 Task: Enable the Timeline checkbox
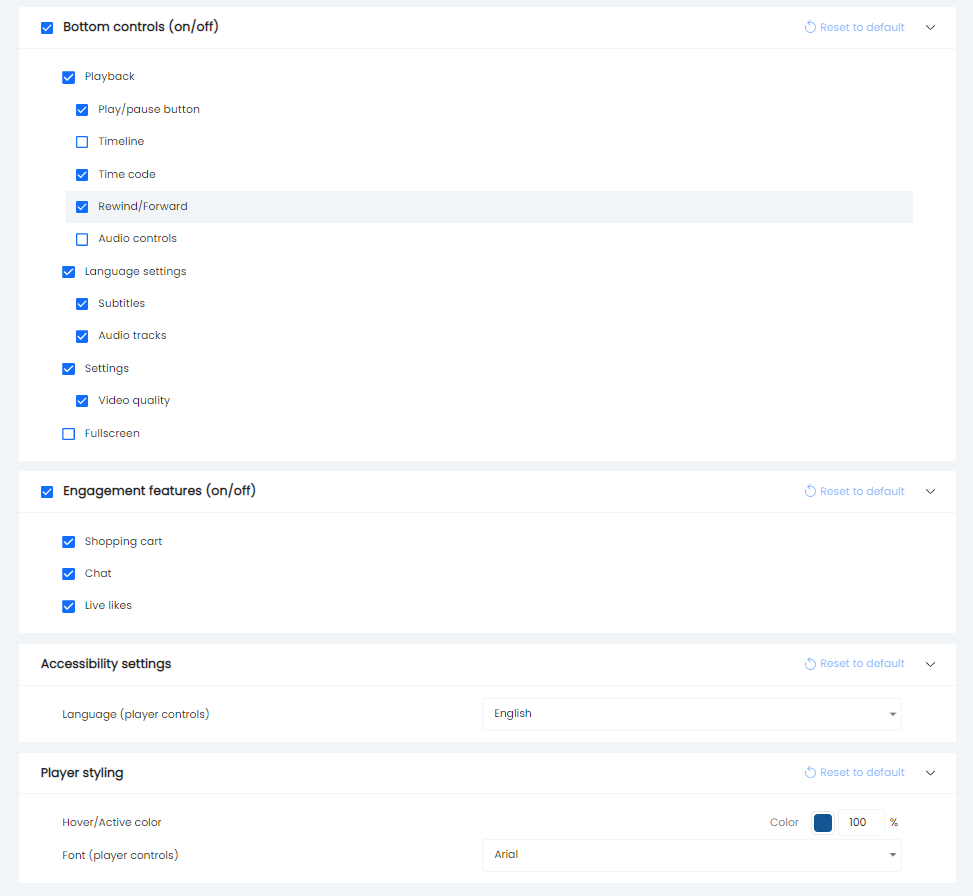click(x=81, y=142)
